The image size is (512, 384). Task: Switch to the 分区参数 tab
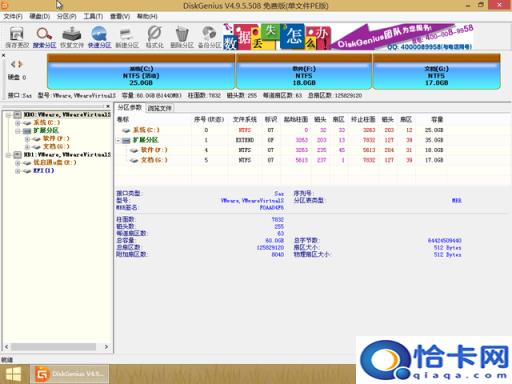click(x=130, y=108)
